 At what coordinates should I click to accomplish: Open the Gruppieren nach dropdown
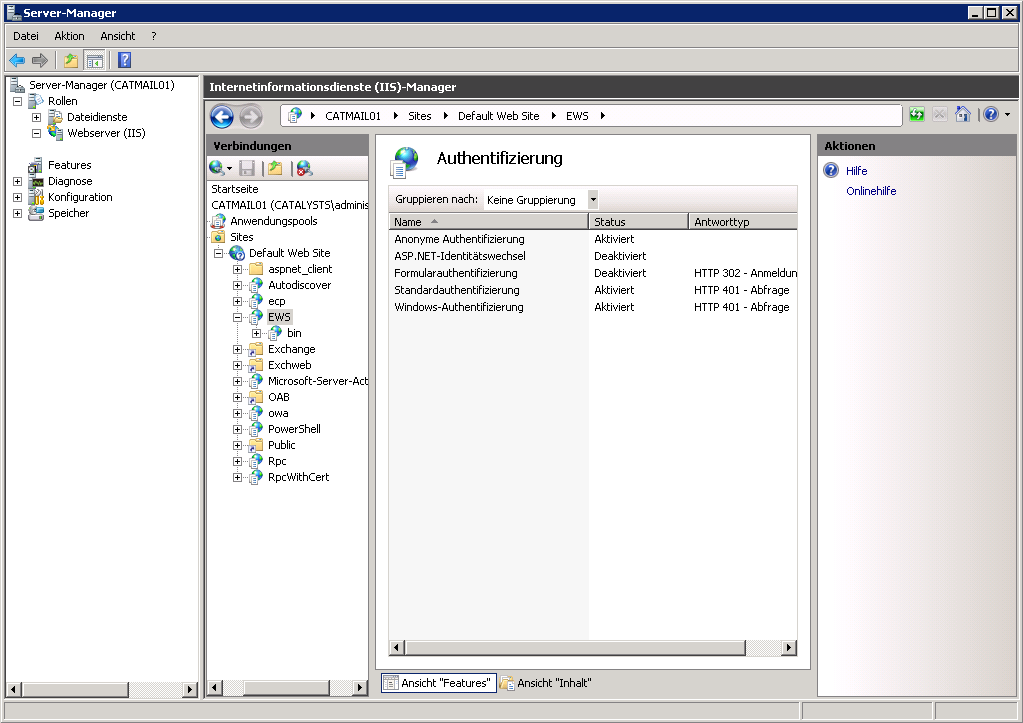point(592,200)
